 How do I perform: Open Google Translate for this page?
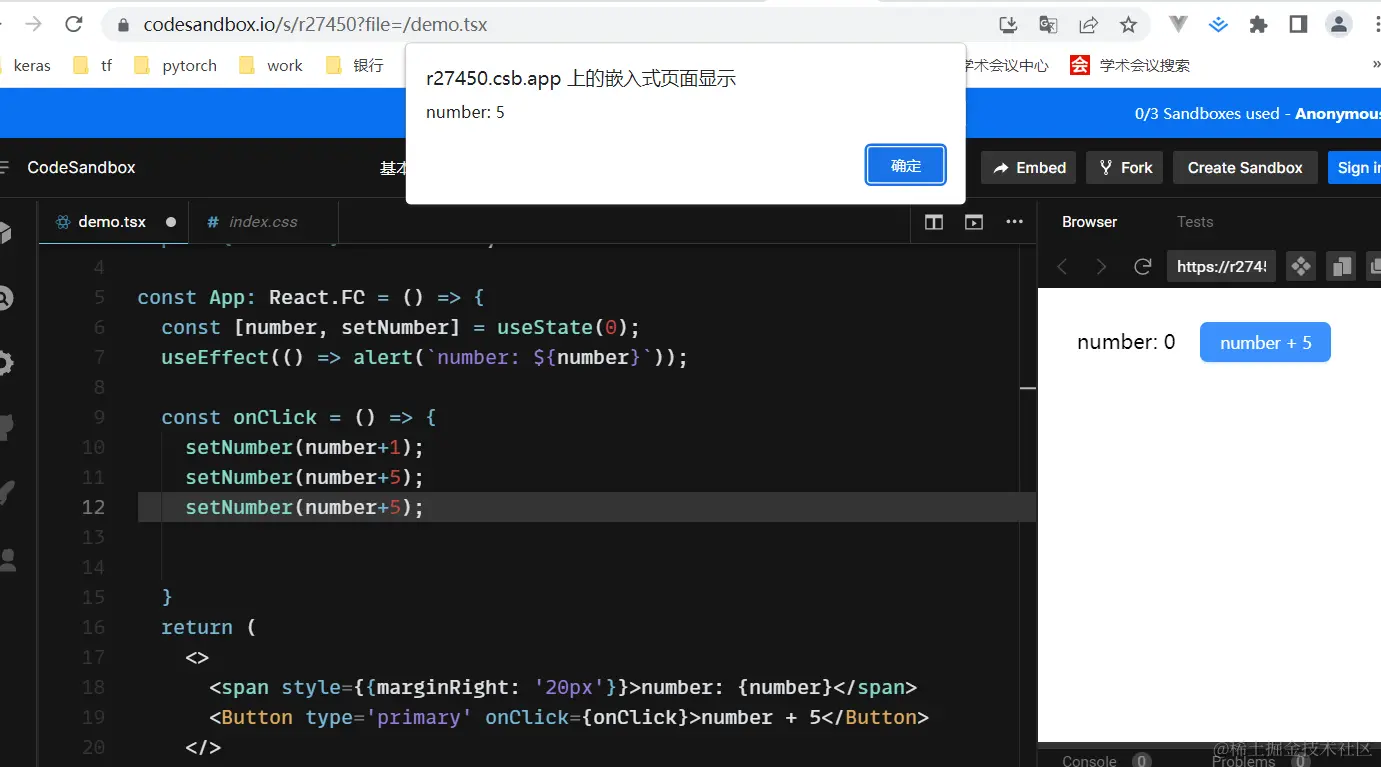click(x=1048, y=24)
